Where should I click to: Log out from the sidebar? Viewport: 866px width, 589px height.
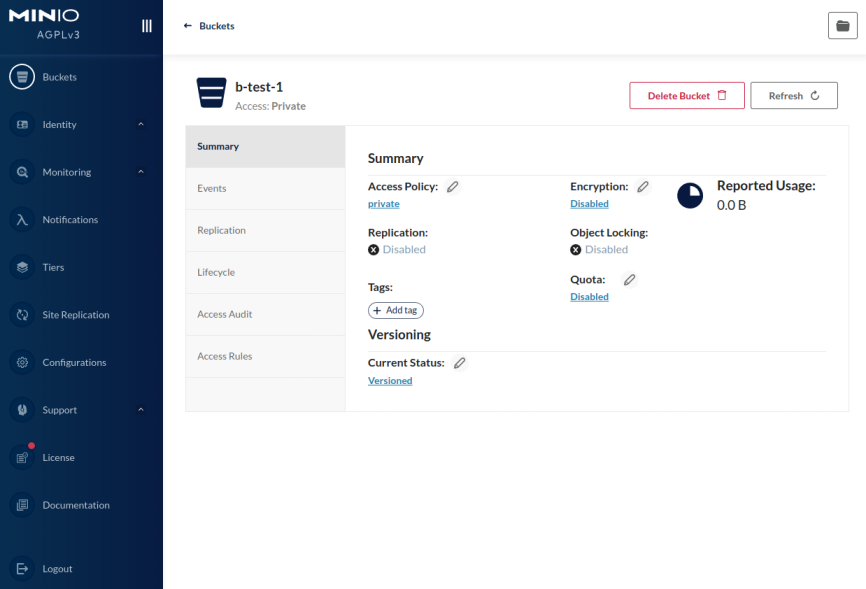57,569
